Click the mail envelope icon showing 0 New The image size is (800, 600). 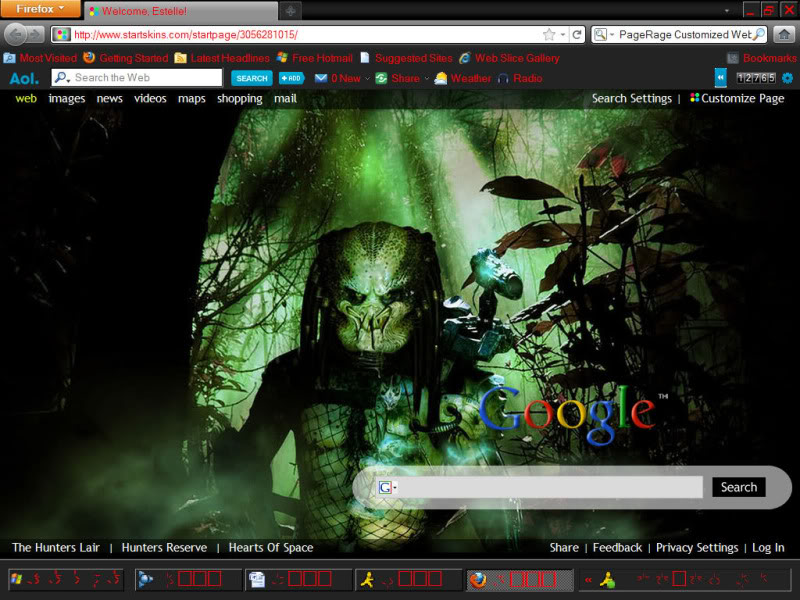[x=320, y=78]
